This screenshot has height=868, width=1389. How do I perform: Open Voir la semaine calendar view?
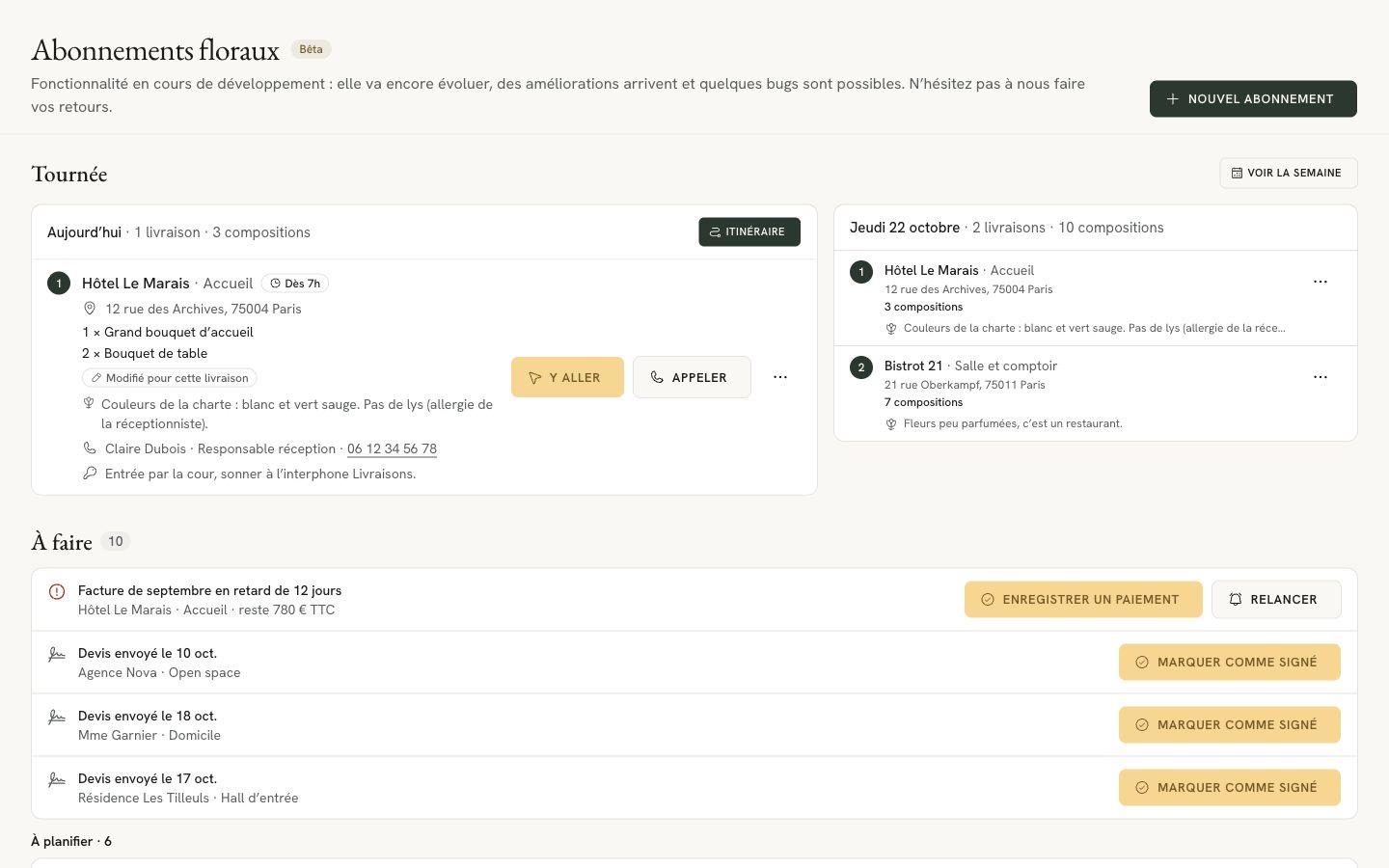(1288, 173)
